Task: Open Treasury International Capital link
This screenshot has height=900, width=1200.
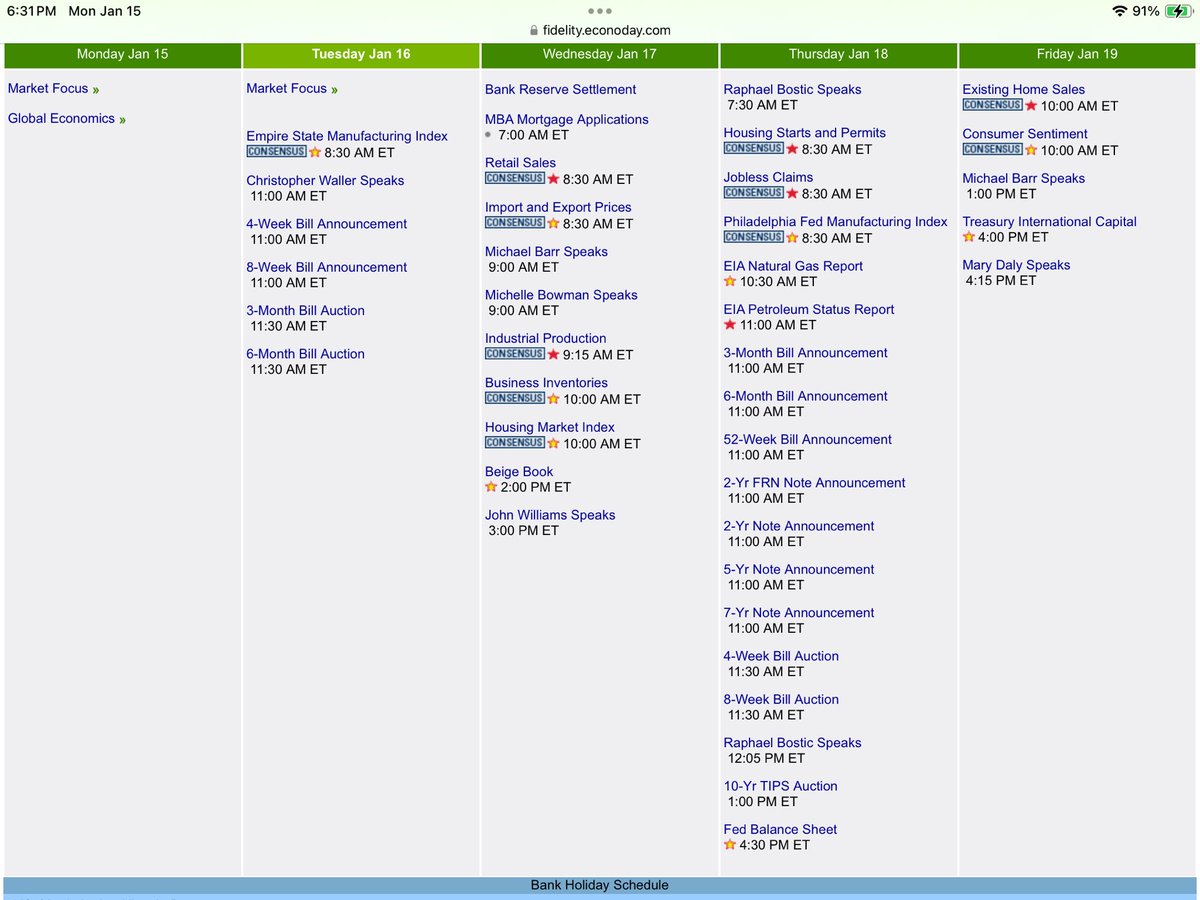Action: click(1050, 221)
